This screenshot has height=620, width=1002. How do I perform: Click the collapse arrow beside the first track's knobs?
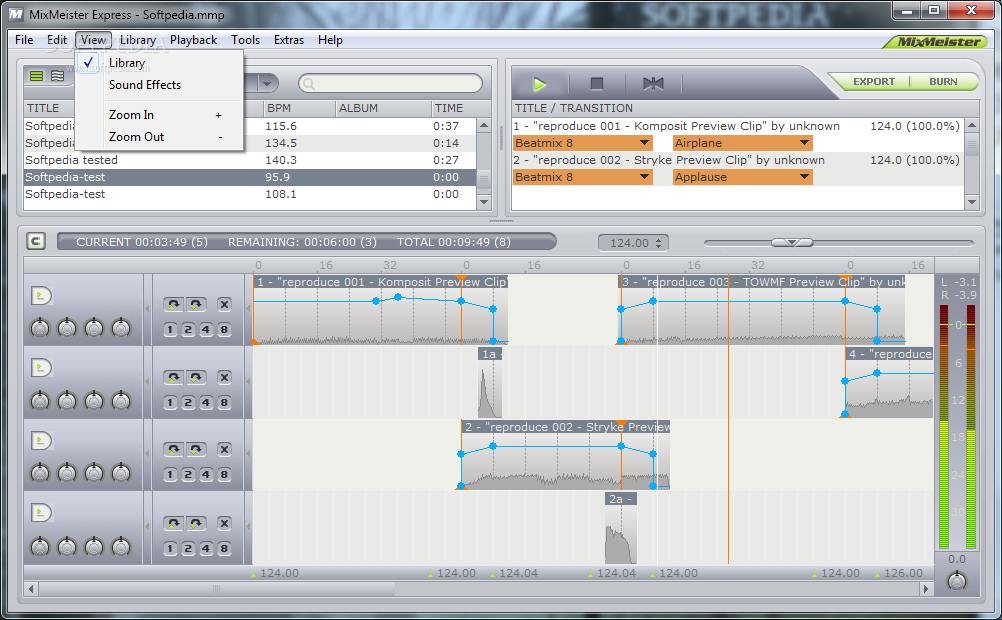148,309
